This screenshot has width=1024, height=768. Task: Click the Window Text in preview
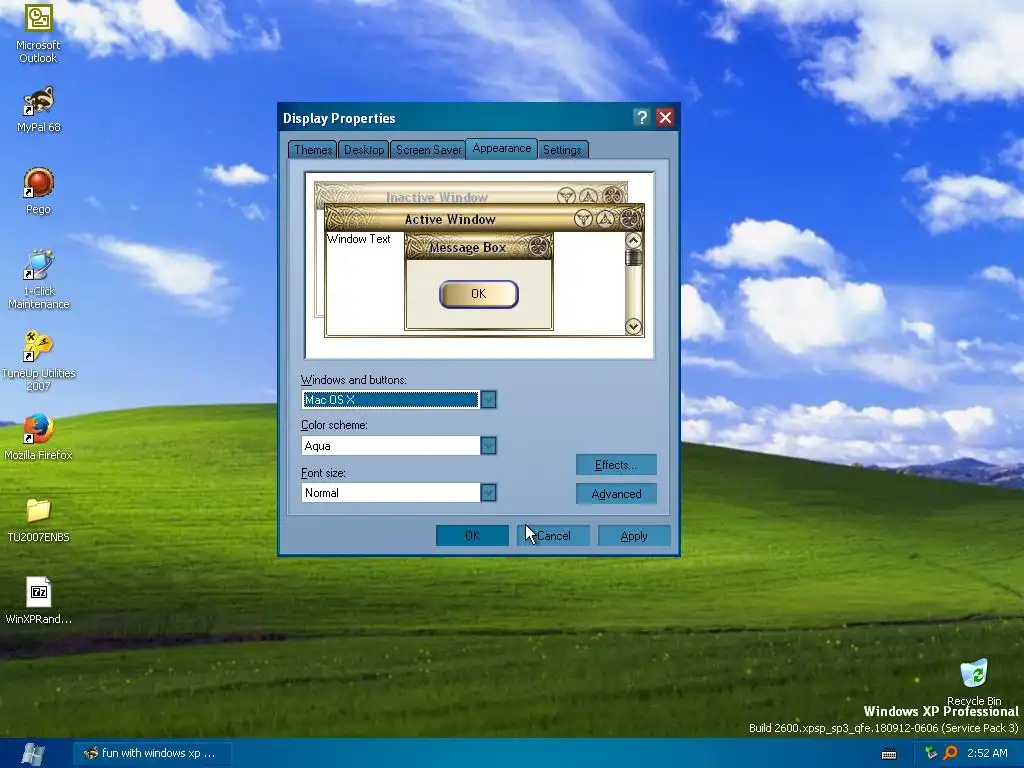(359, 239)
